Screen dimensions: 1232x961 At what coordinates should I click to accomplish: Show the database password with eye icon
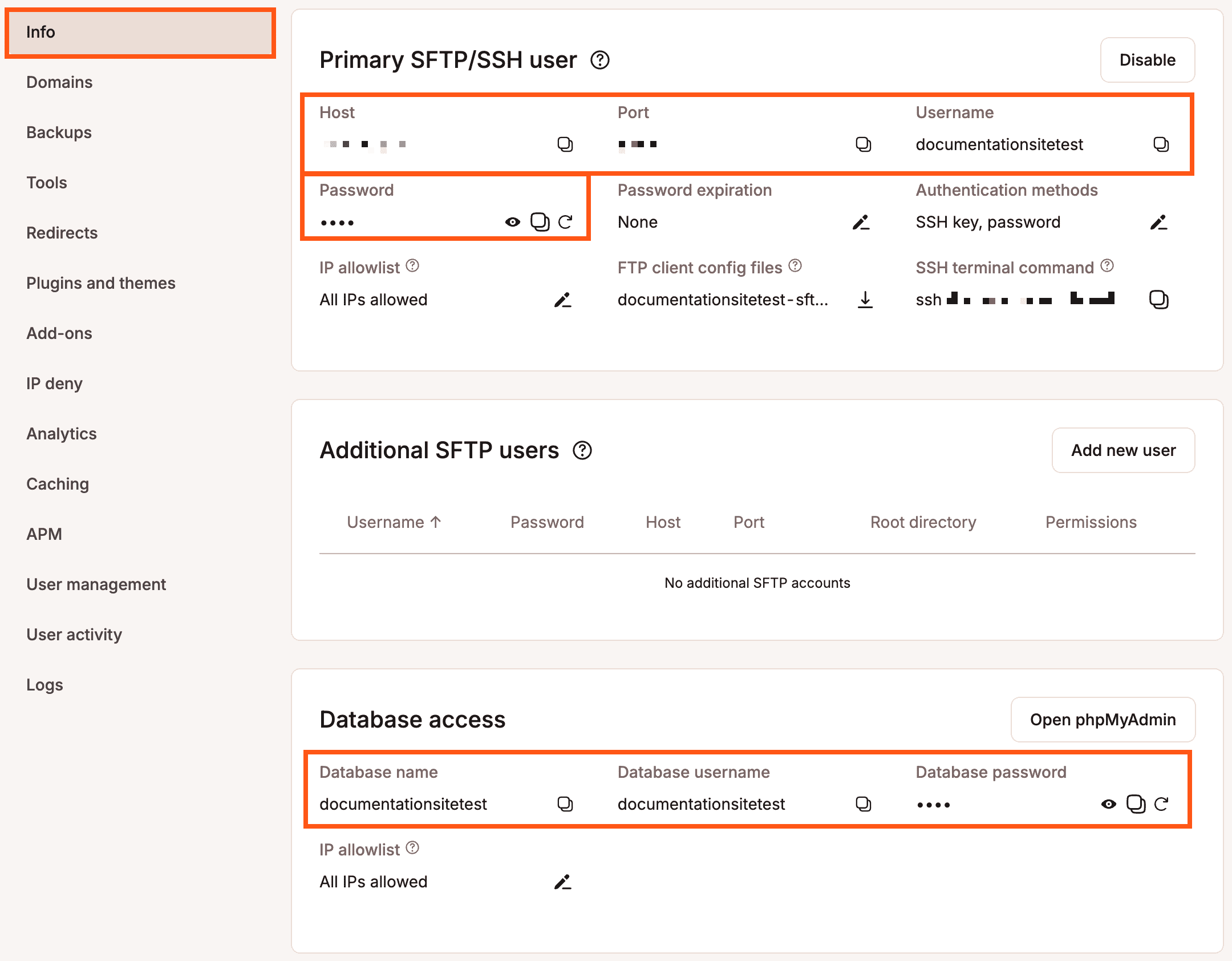click(1108, 804)
